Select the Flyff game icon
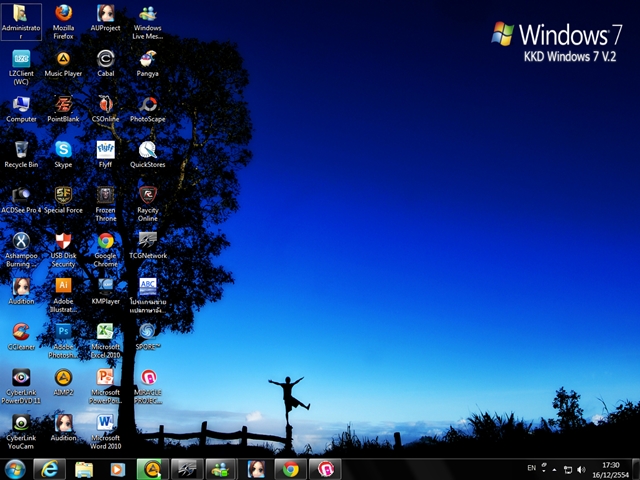 coord(105,155)
